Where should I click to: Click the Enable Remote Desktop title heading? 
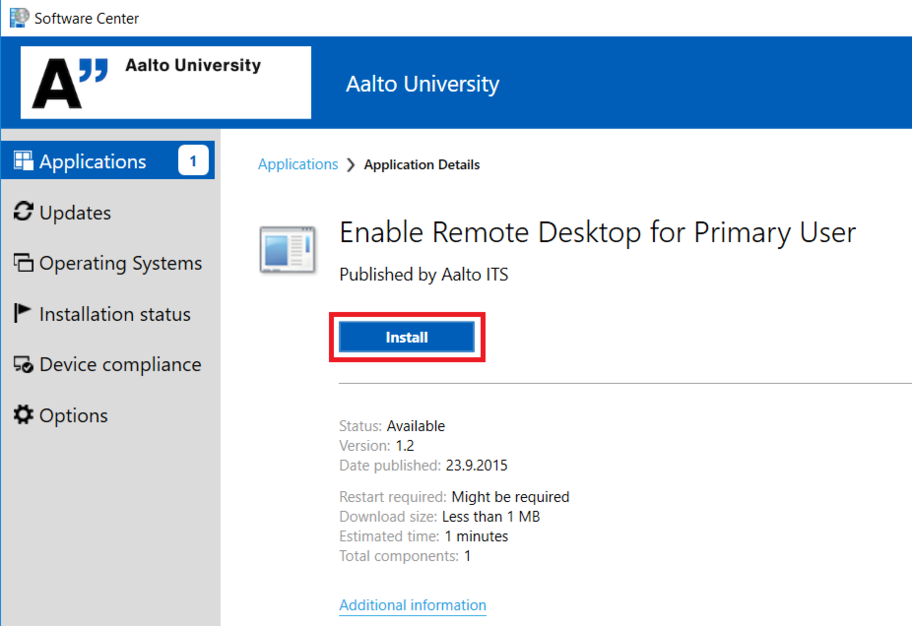tap(597, 233)
